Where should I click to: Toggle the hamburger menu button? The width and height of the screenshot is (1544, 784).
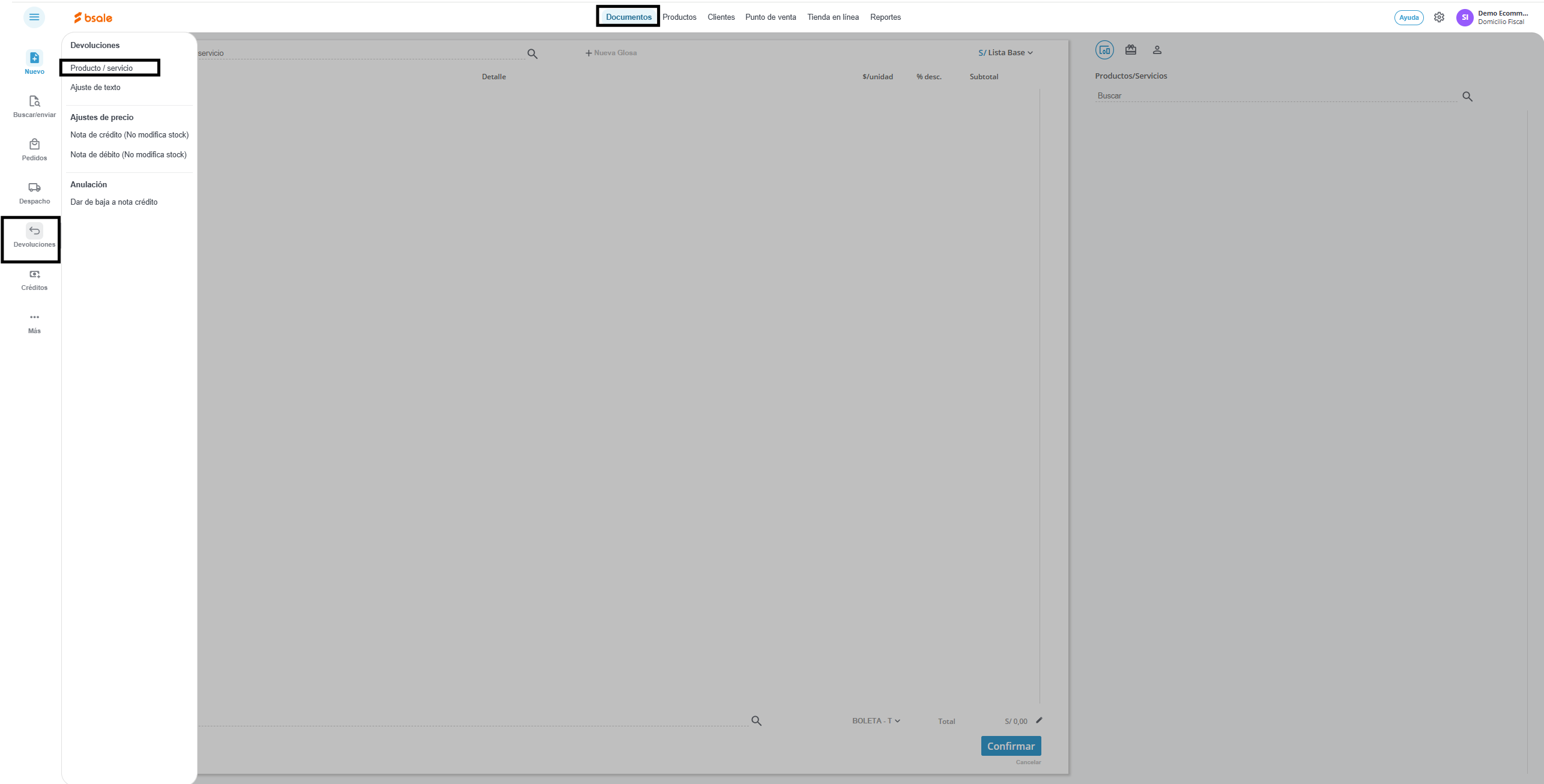34,17
